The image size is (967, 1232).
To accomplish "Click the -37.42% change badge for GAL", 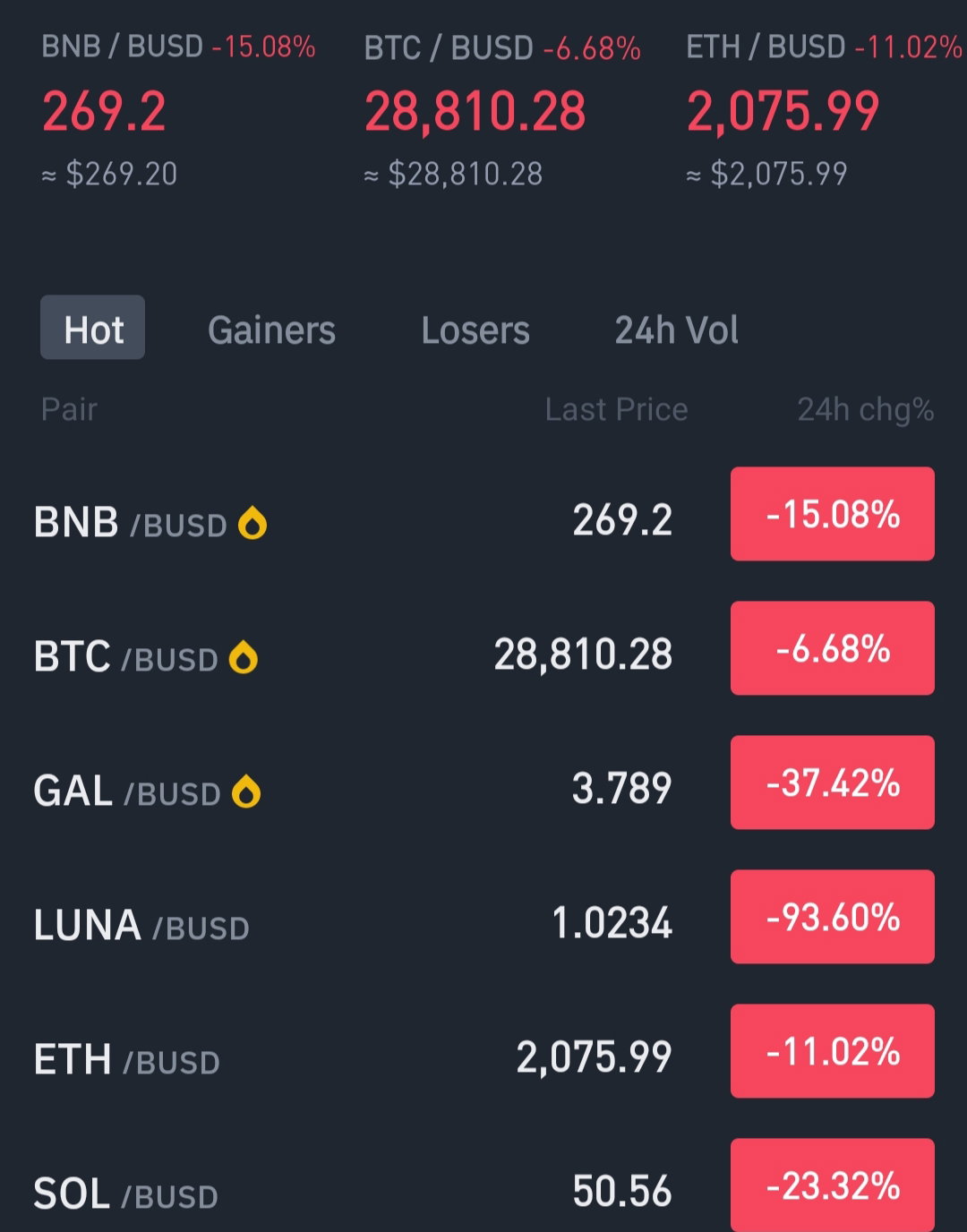I will [833, 783].
